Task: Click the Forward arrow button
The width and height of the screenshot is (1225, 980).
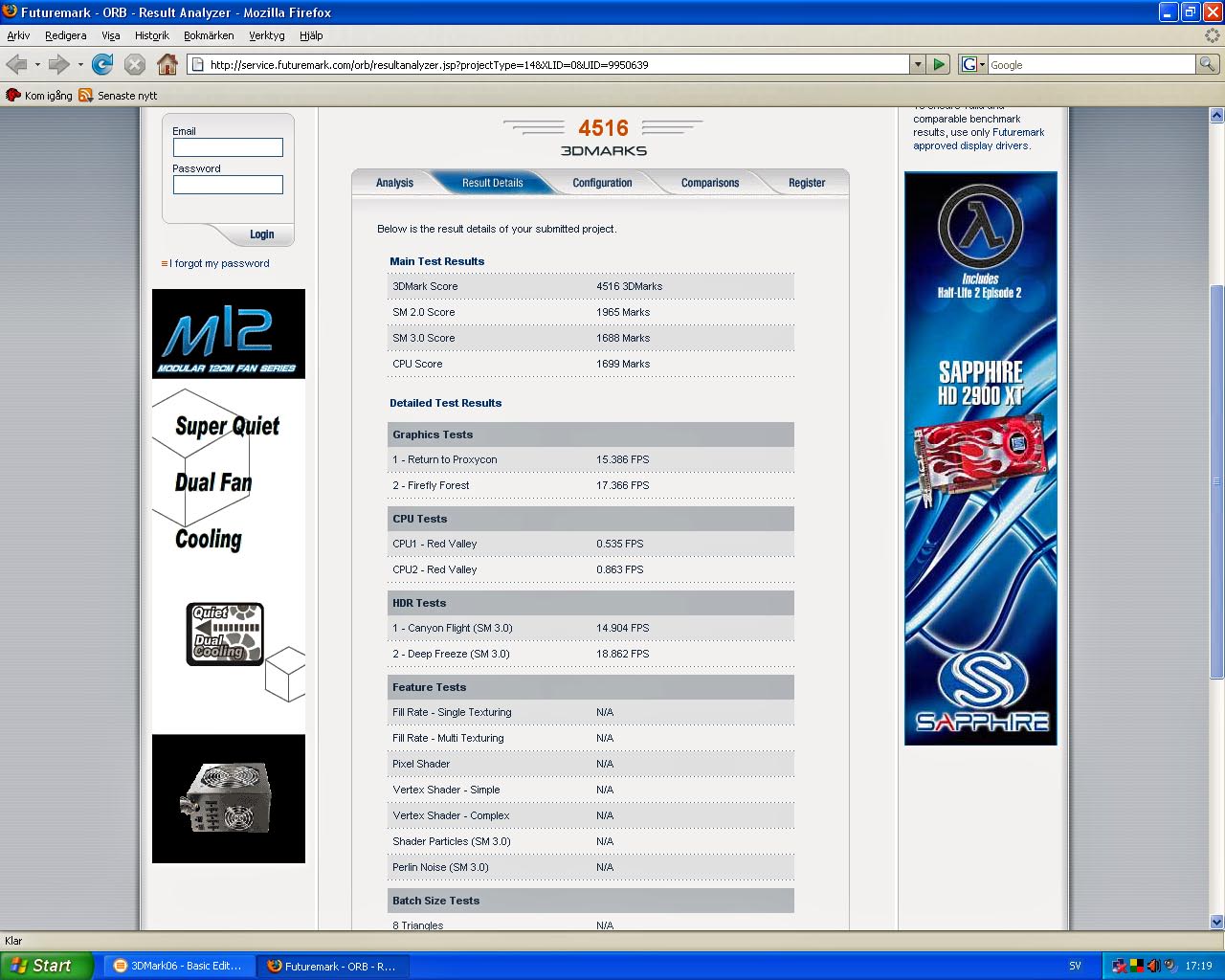Action: point(59,64)
